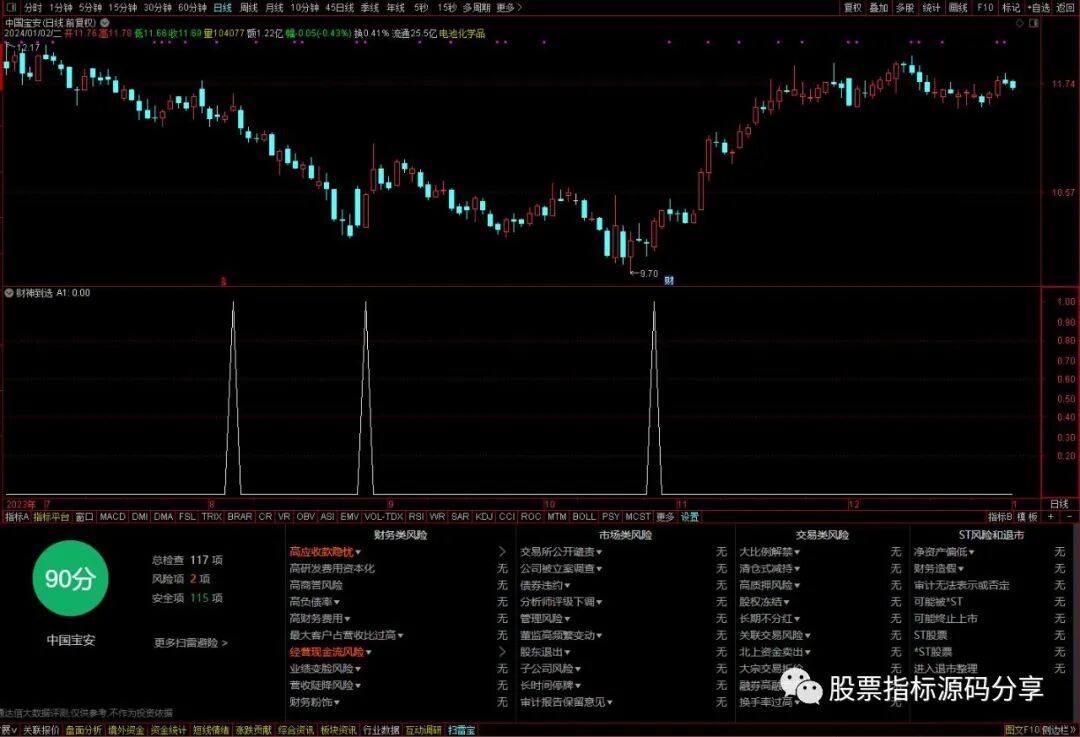Click the 画线 drawing button
1080x737 pixels.
pos(958,8)
